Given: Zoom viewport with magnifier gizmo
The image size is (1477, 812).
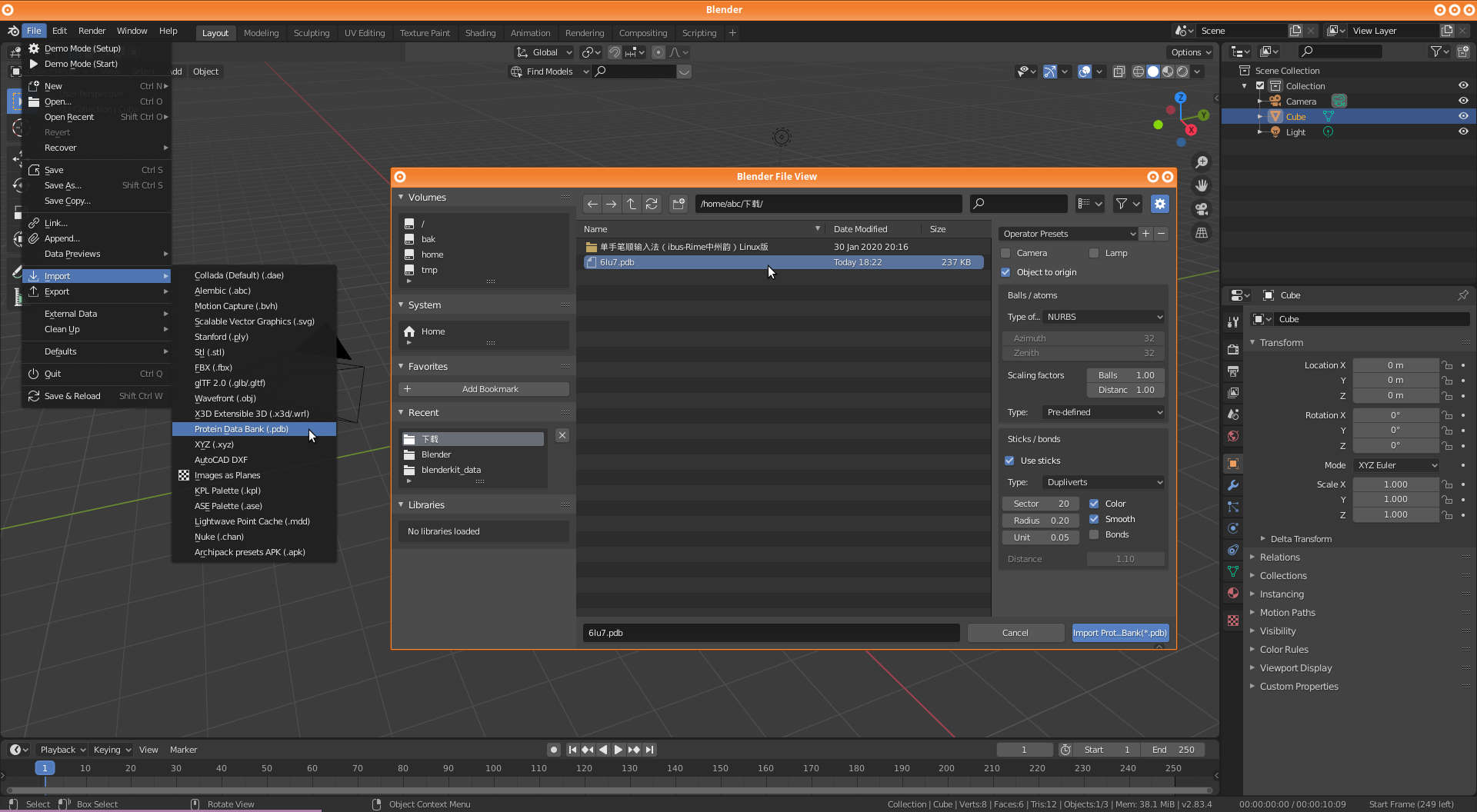Looking at the screenshot, I should (x=1201, y=162).
